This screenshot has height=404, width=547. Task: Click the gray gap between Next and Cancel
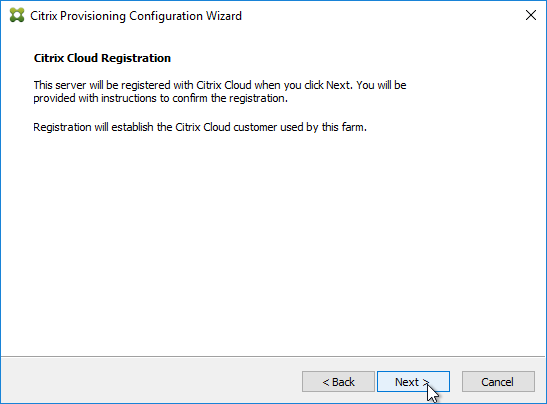[456, 382]
